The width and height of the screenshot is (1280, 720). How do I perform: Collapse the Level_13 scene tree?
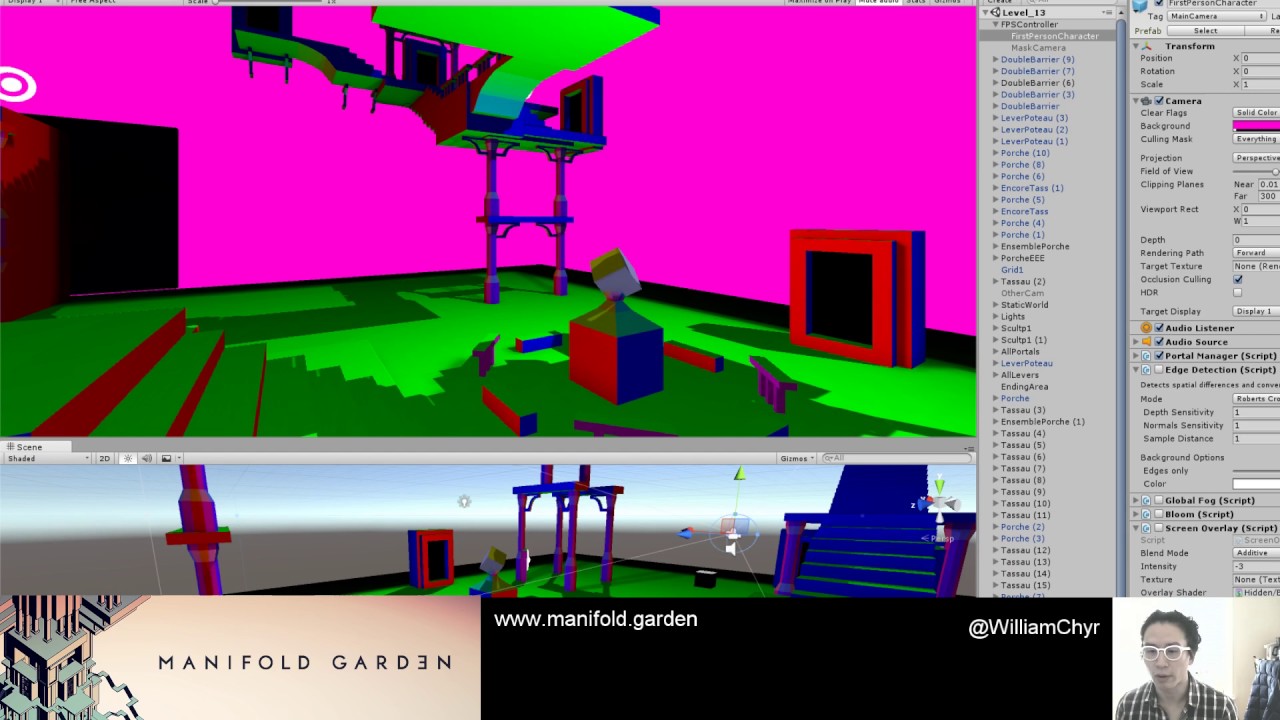[x=985, y=13]
